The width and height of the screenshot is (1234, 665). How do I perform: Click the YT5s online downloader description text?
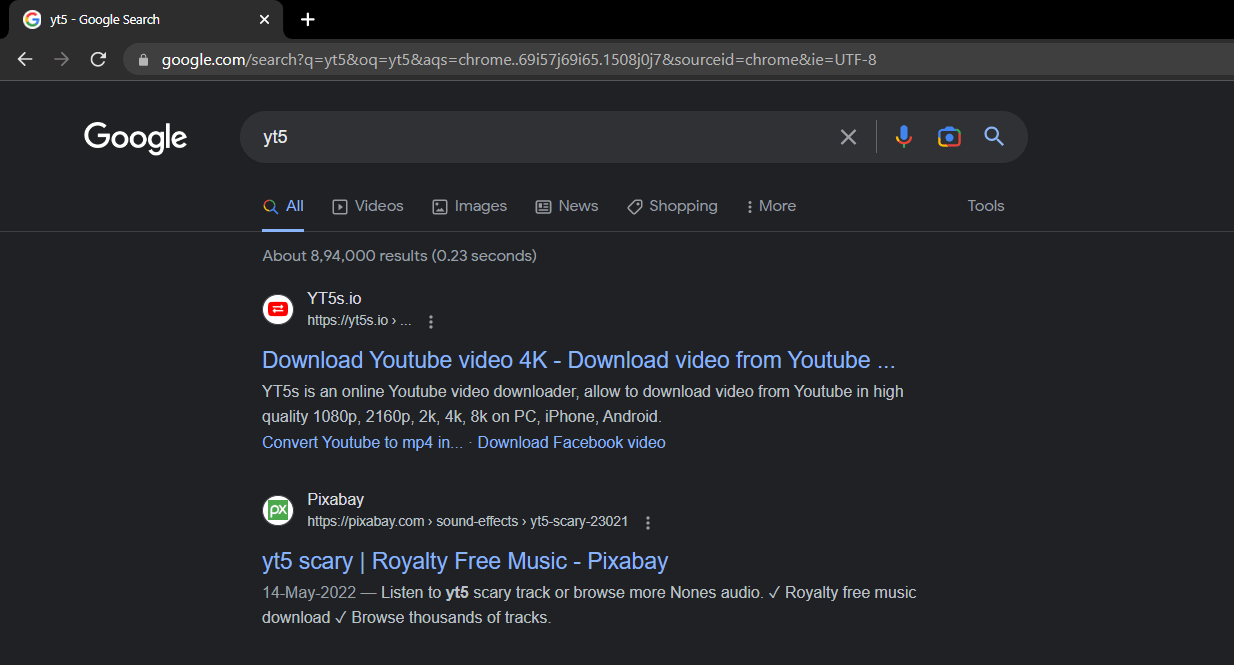[x=583, y=404]
